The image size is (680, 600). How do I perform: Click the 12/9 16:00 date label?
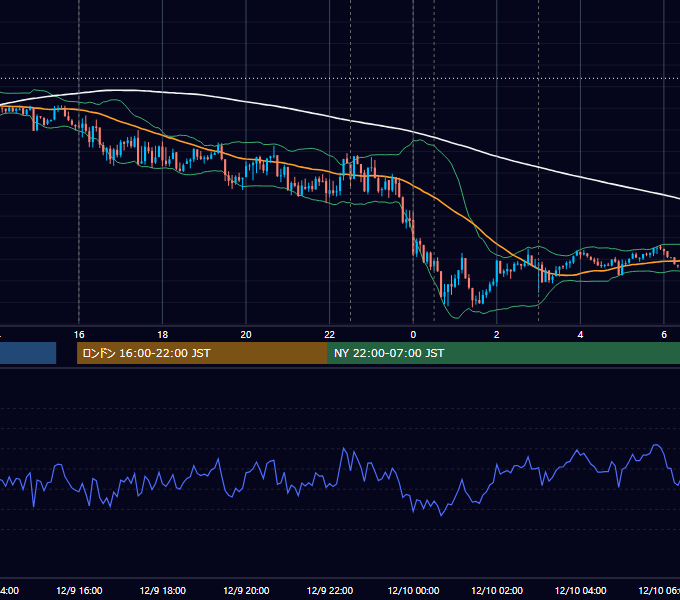pos(79,590)
